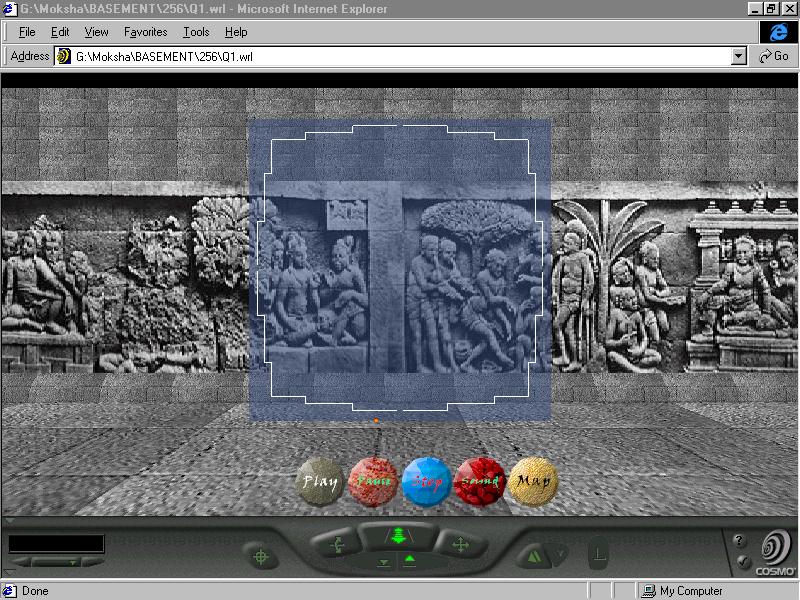Open the gold Map sphere
The width and height of the screenshot is (800, 600).
tap(532, 480)
